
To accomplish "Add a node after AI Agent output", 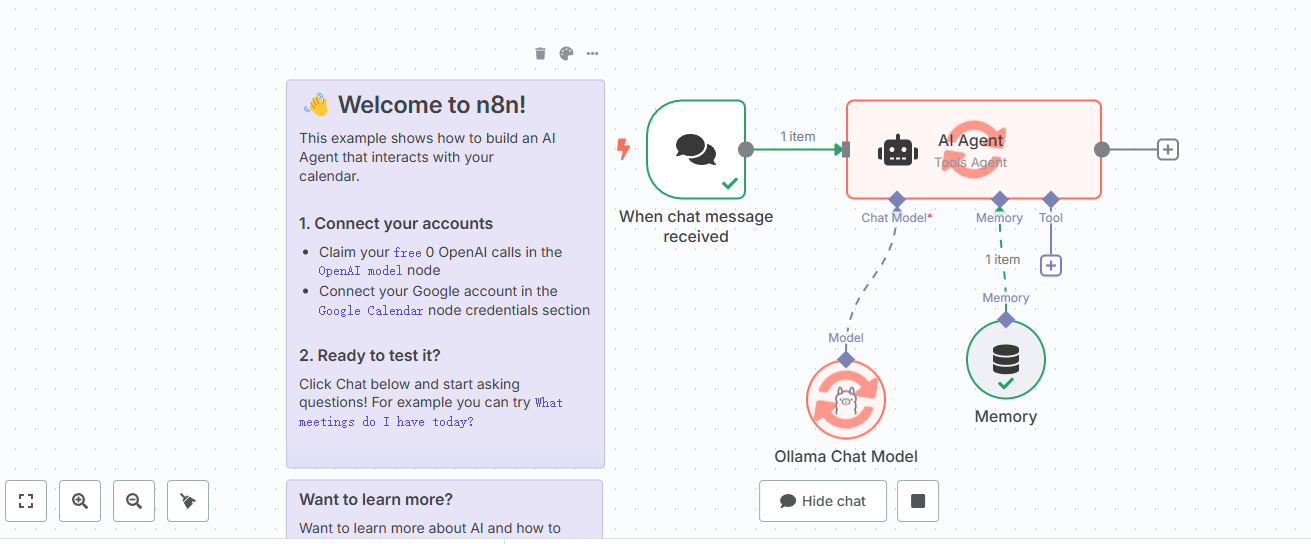I will pos(1168,150).
